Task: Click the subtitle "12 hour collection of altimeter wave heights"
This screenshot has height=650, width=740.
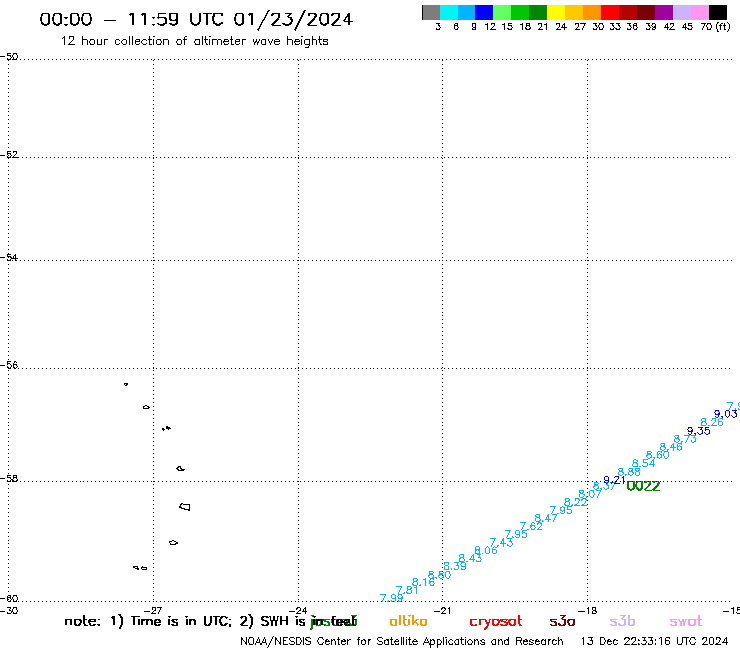Action: pyautogui.click(x=194, y=41)
